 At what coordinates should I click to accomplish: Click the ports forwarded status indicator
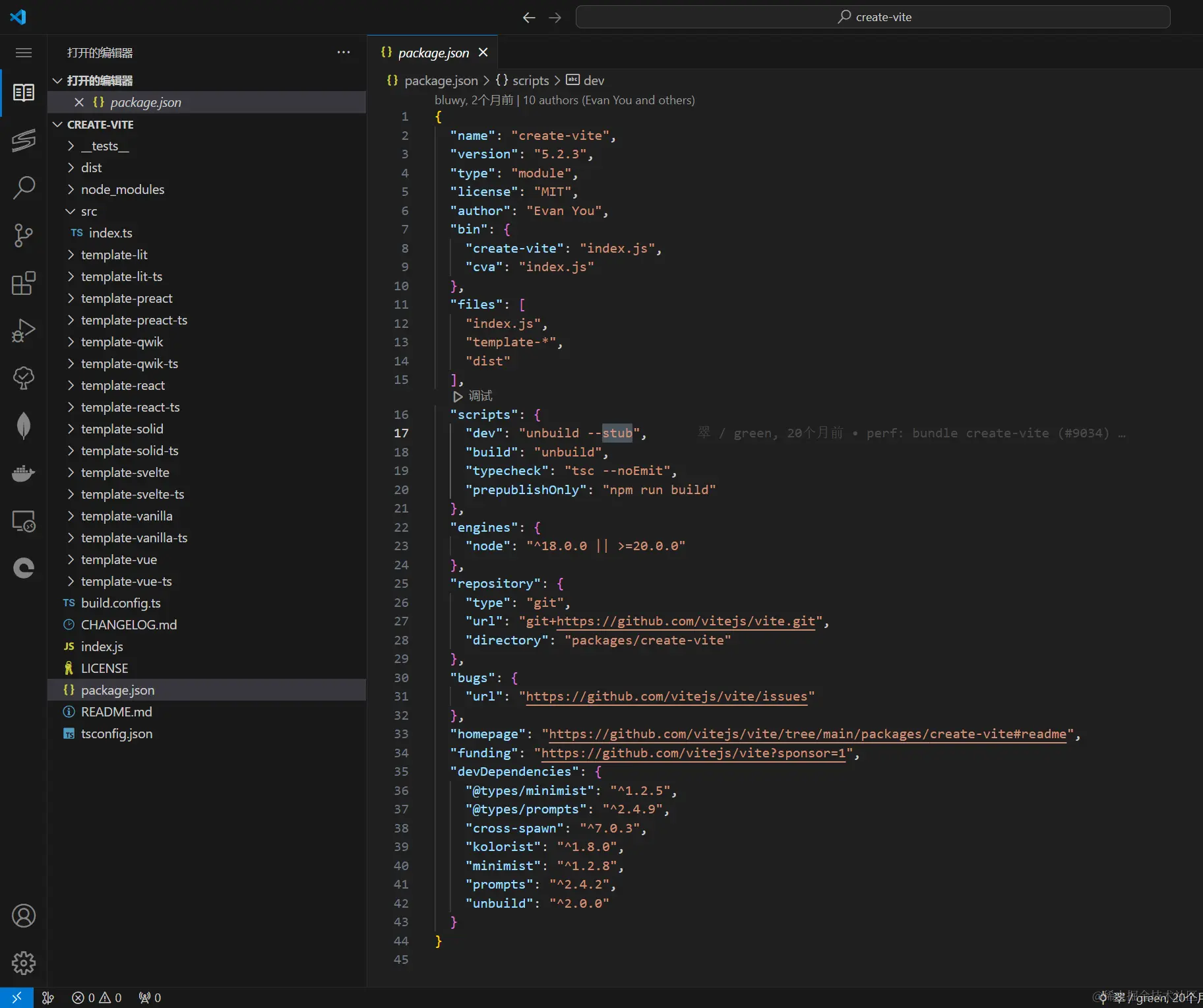(x=150, y=997)
